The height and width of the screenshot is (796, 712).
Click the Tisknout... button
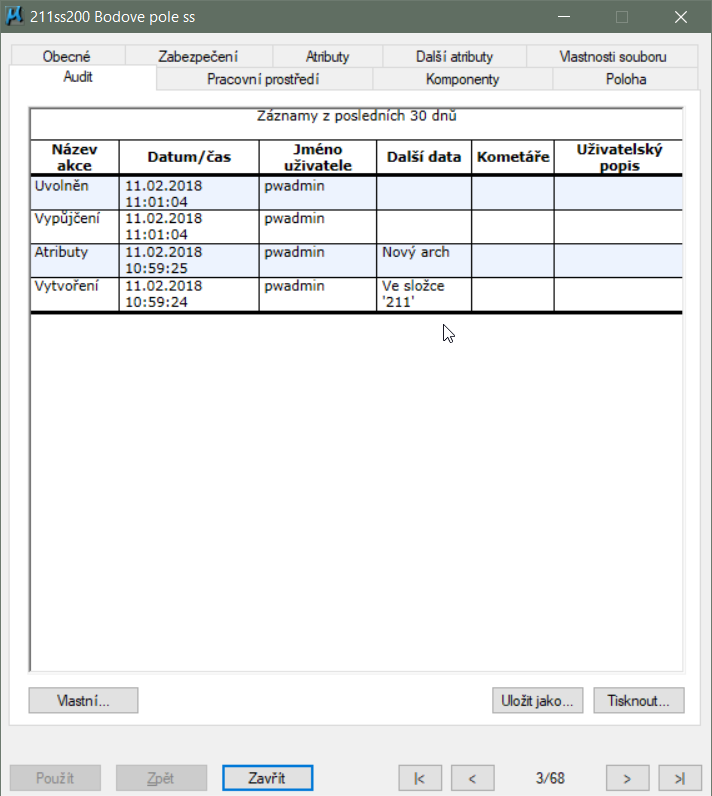[x=638, y=700]
